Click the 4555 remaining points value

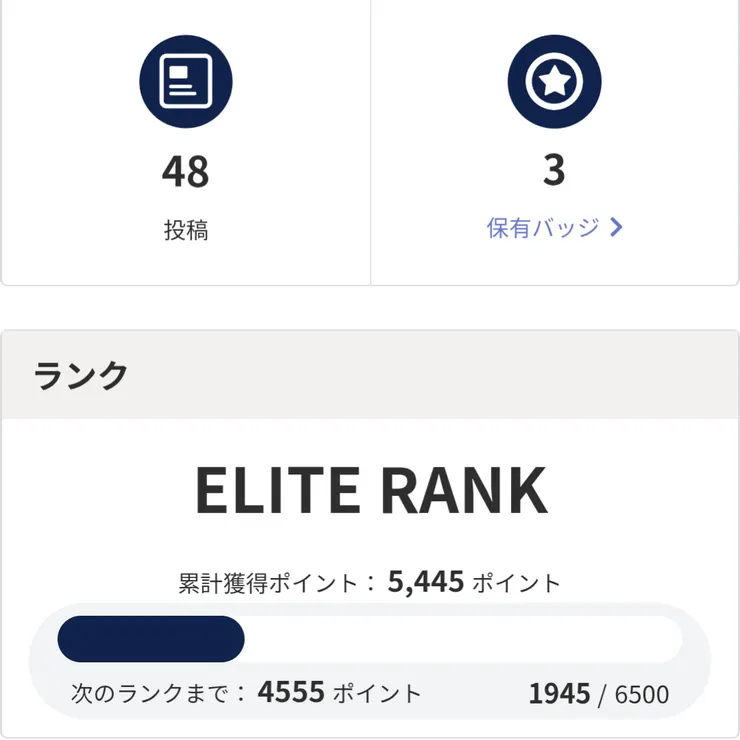[291, 693]
